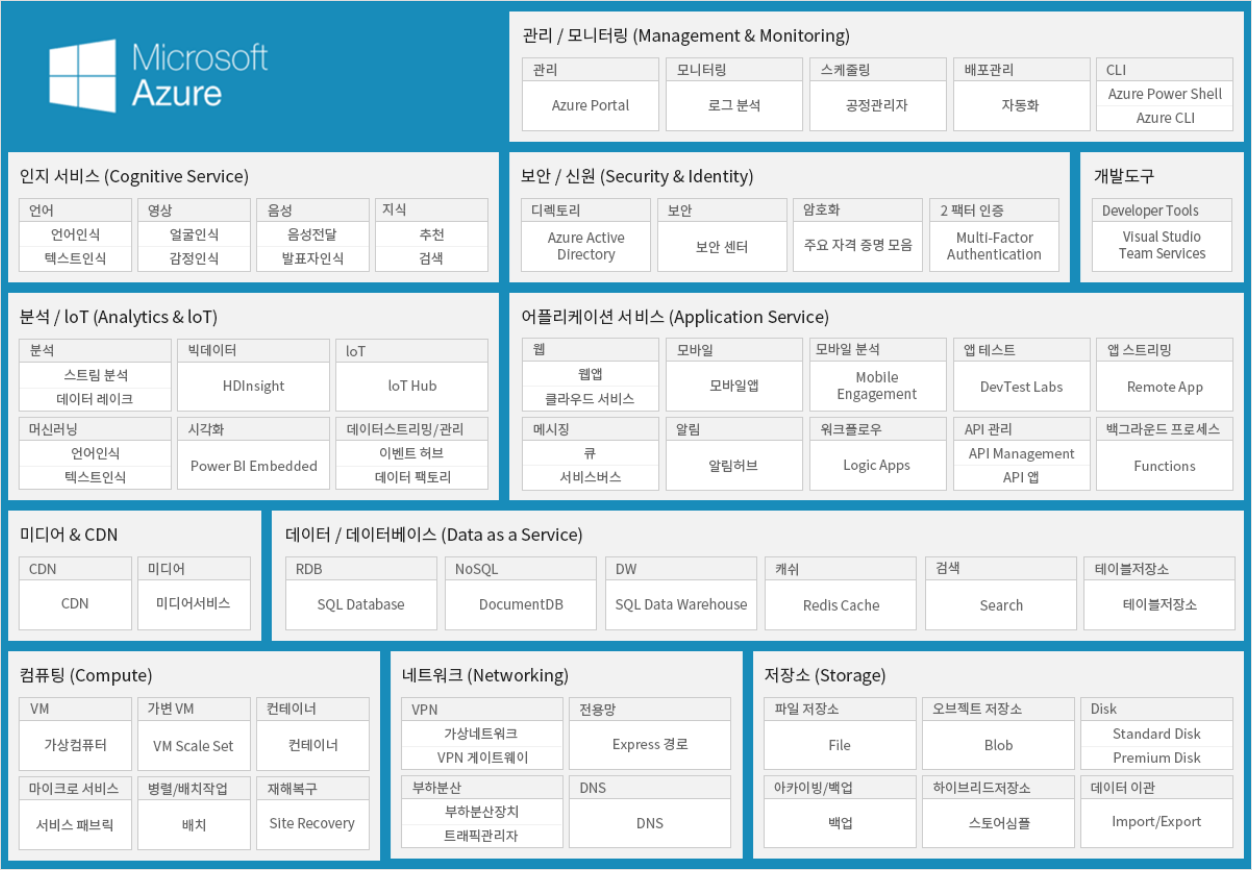
Task: Select Logic Apps box
Action: click(877, 466)
